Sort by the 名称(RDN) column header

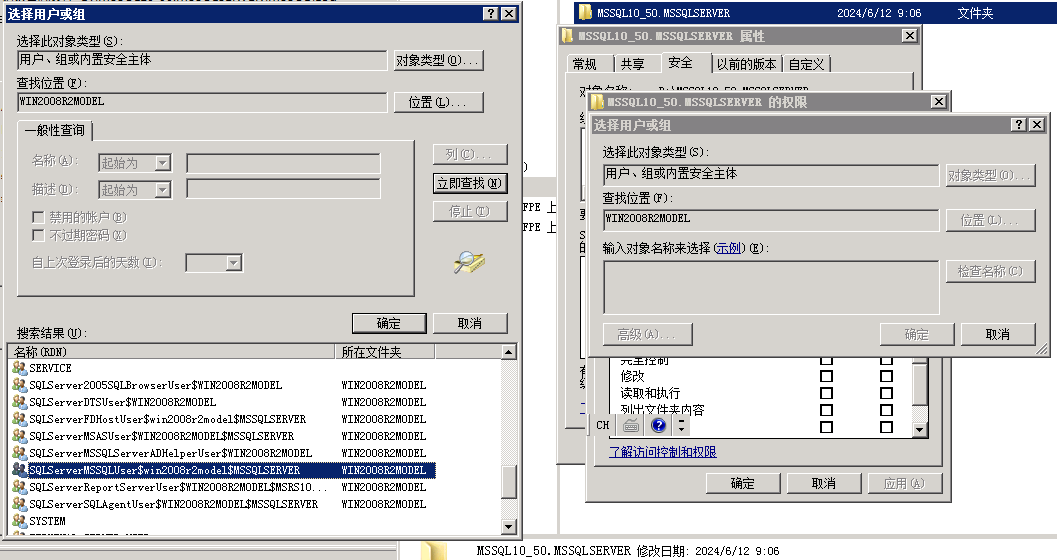[173, 352]
